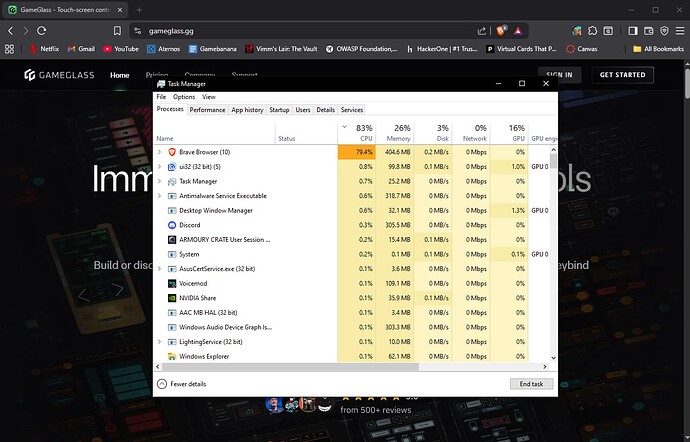Sort processes by Memory column header
Screen dimensions: 690x442
[x=395, y=133]
